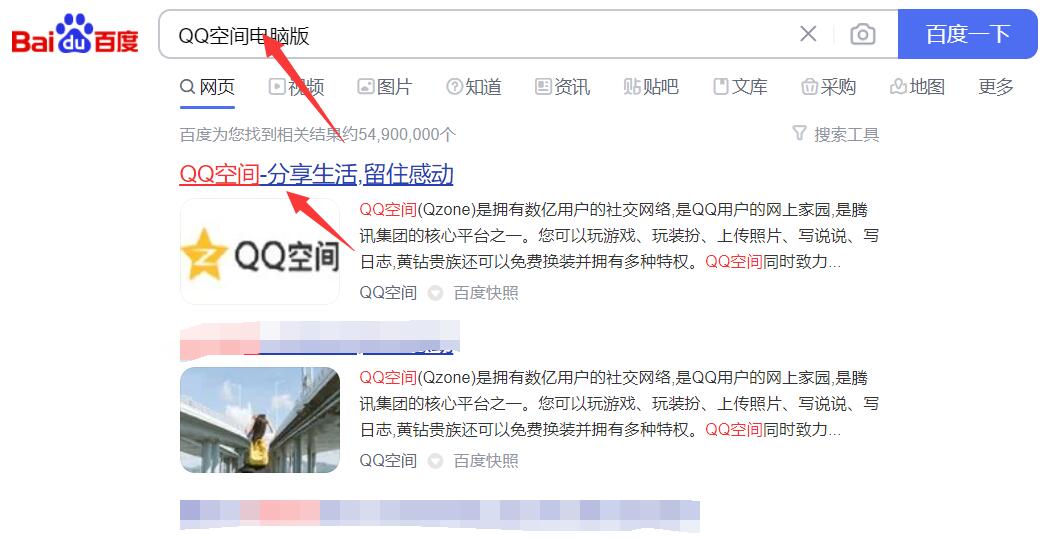Clear the search box with X icon
1045x538 pixels.
808,35
